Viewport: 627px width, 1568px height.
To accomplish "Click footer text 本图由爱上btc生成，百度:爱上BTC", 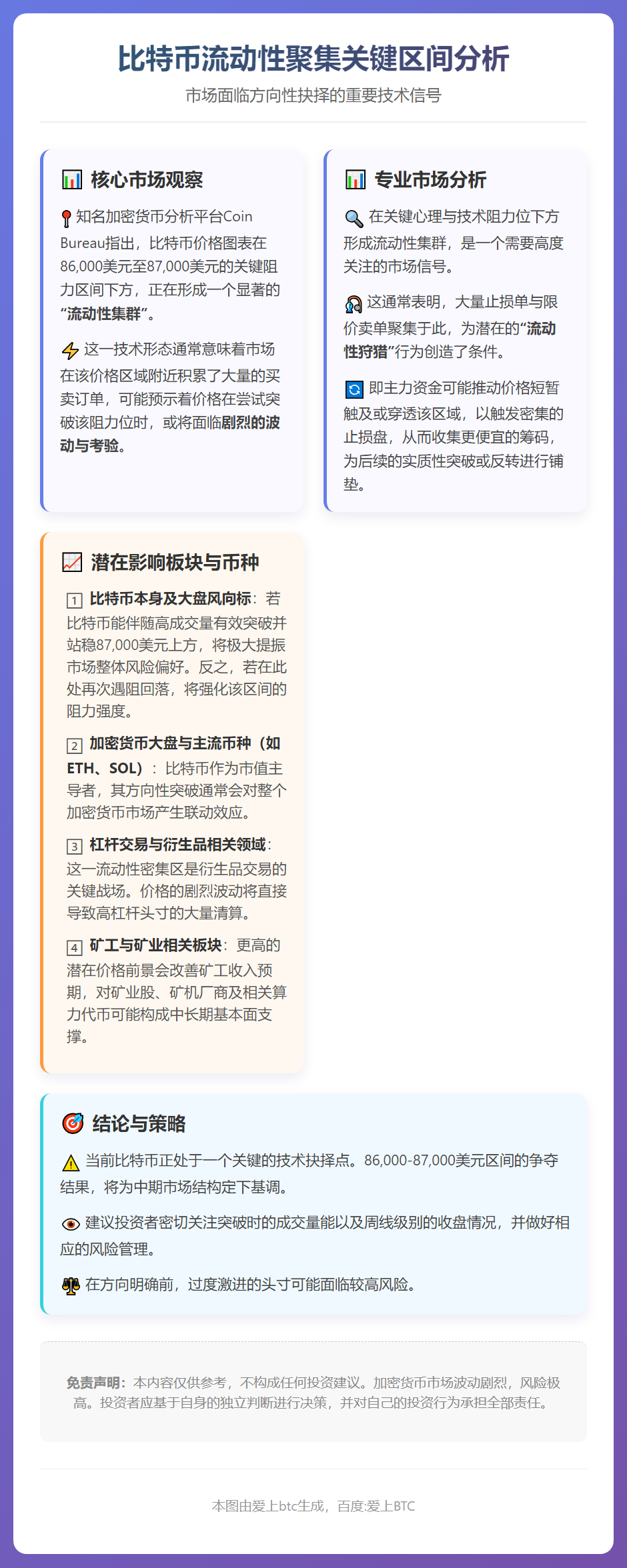I will 313,1506.
